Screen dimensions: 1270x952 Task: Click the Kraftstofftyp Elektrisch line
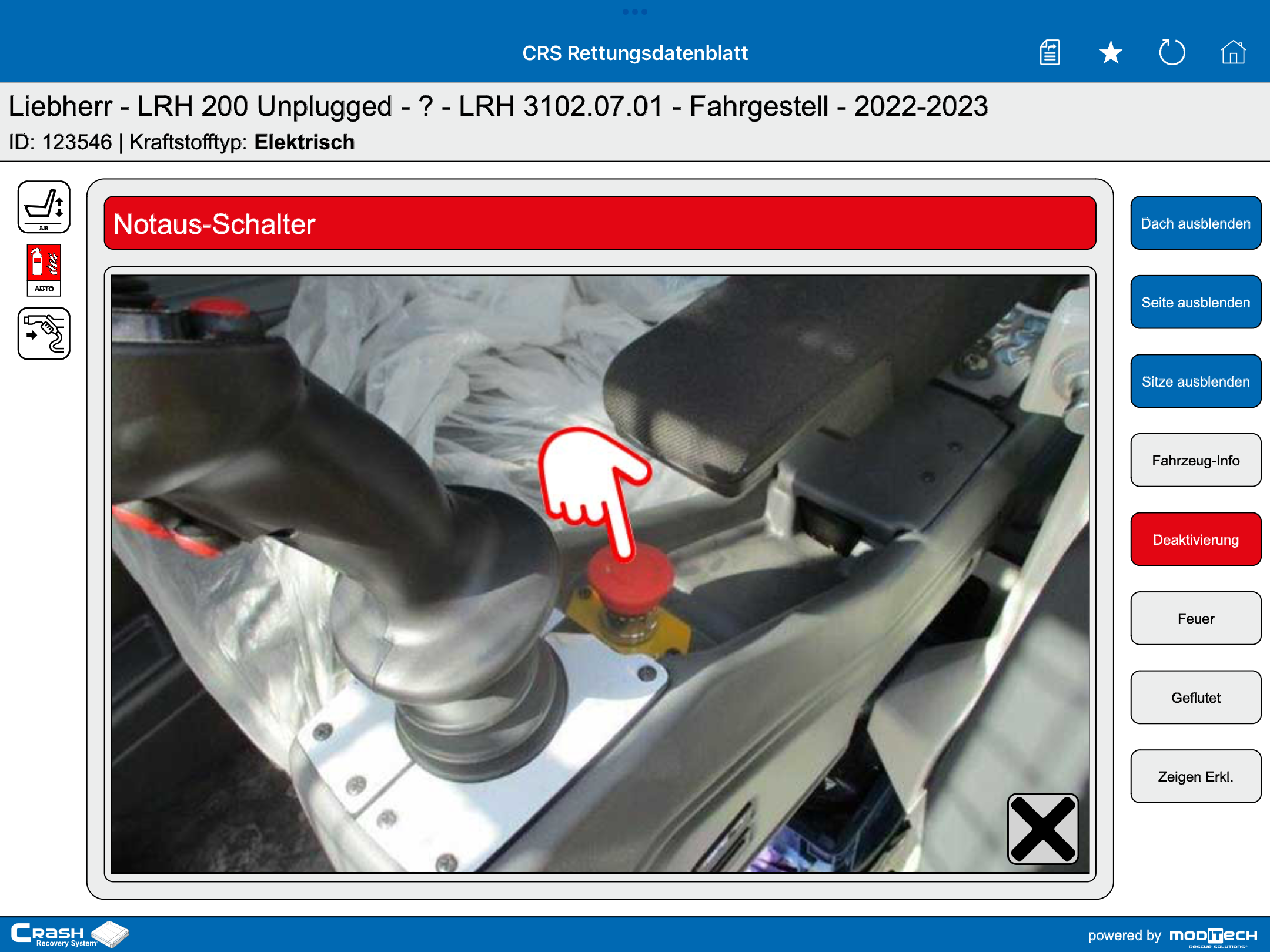[x=182, y=142]
